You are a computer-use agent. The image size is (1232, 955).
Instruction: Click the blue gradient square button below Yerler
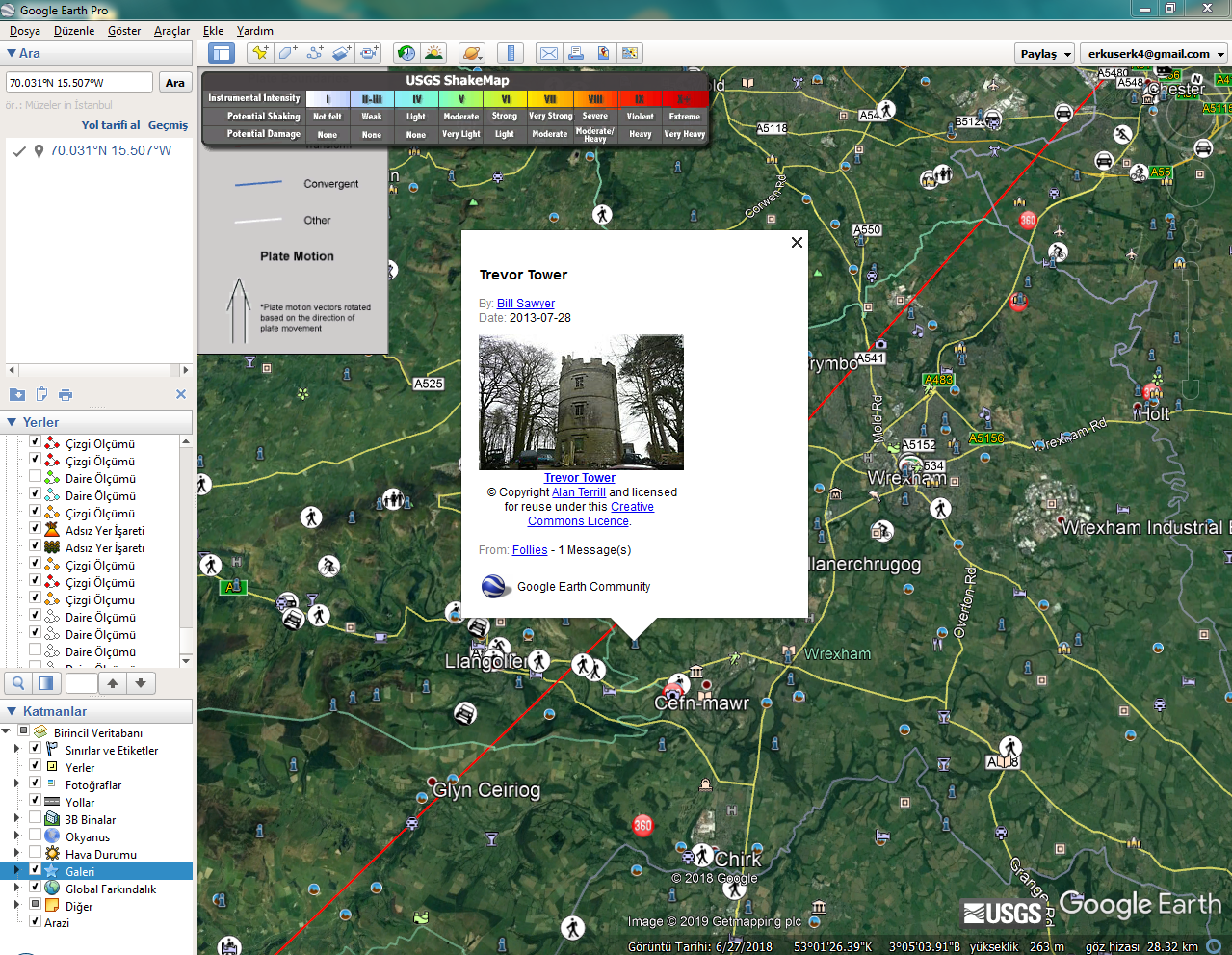pos(45,683)
